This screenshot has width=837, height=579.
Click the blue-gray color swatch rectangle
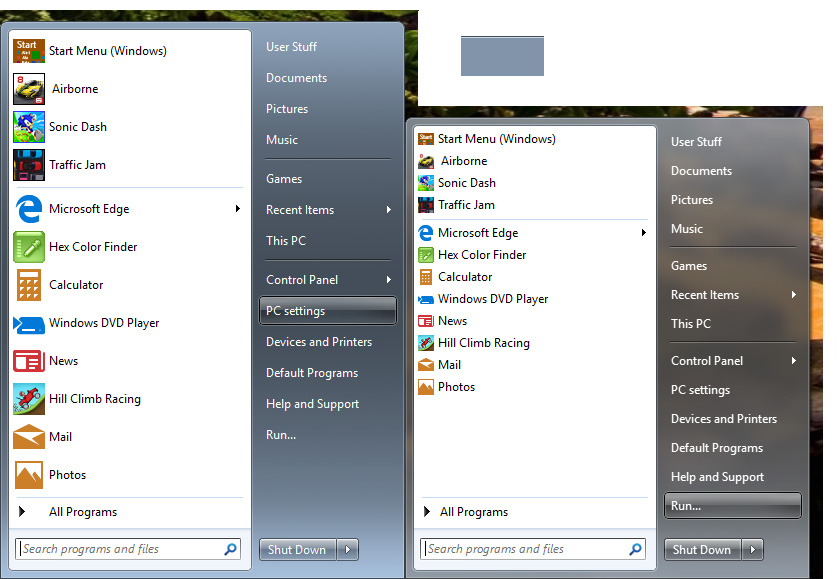(502, 56)
